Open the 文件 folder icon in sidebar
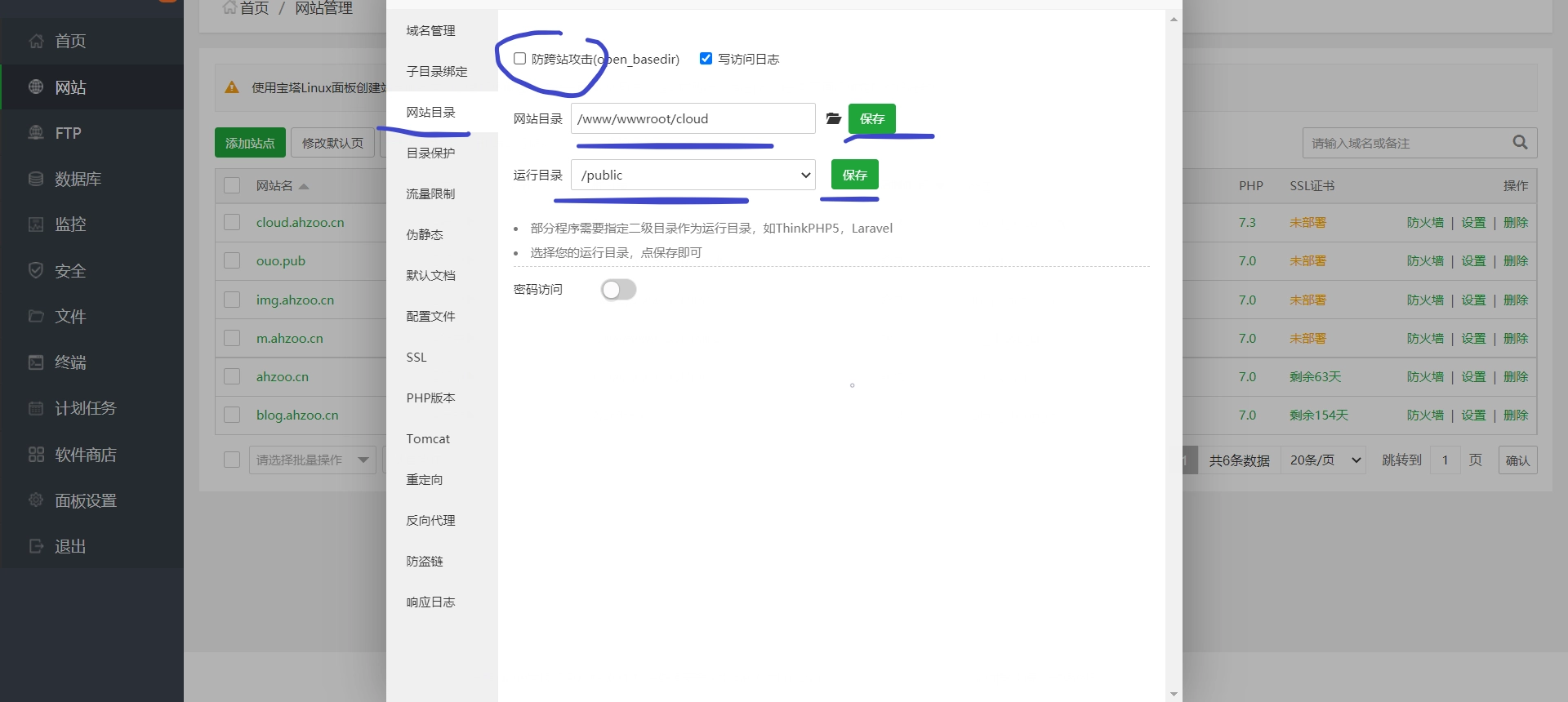 tap(36, 316)
